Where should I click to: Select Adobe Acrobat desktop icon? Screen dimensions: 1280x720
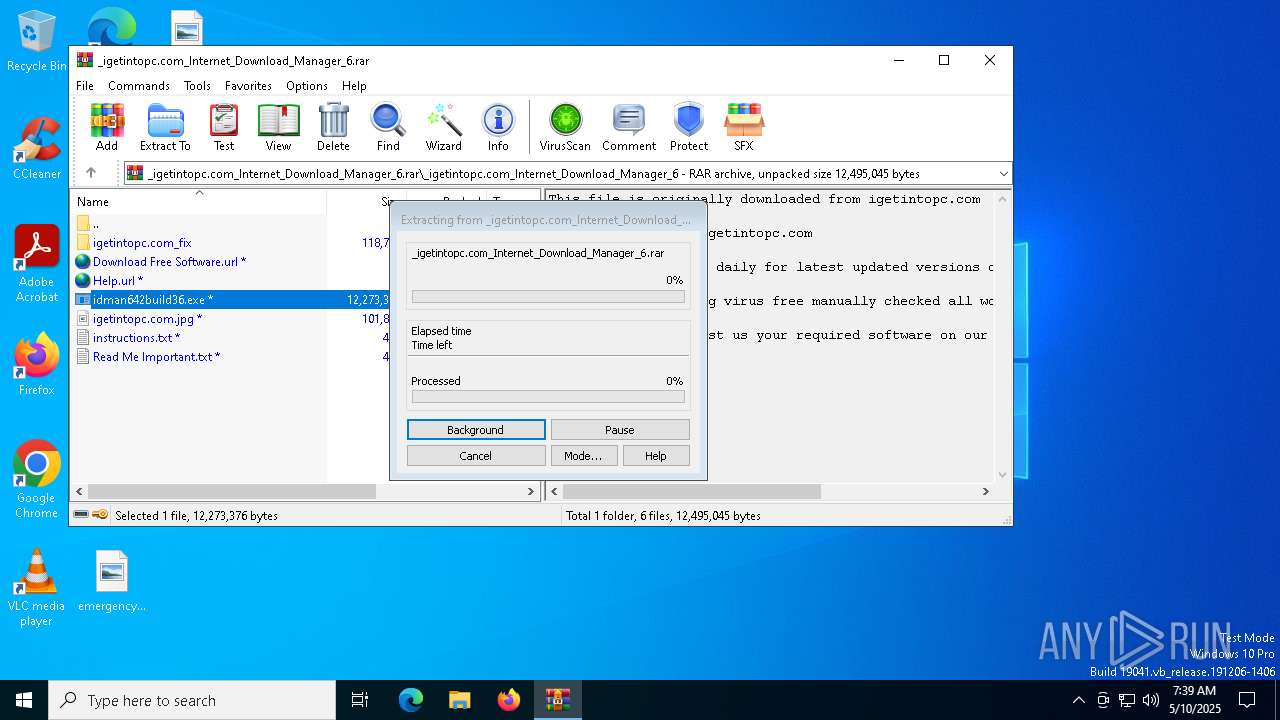(37, 264)
